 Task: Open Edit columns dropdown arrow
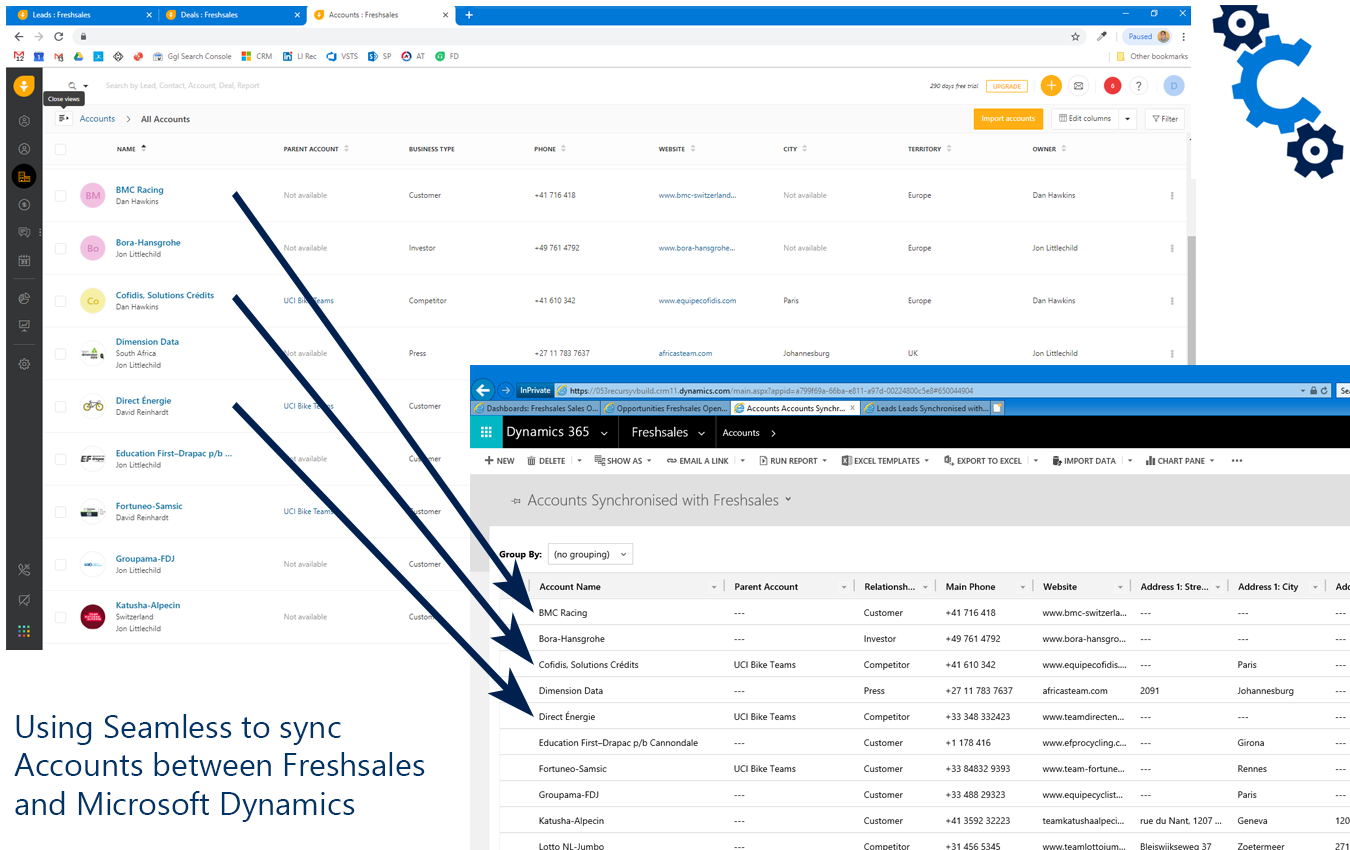(1128, 119)
